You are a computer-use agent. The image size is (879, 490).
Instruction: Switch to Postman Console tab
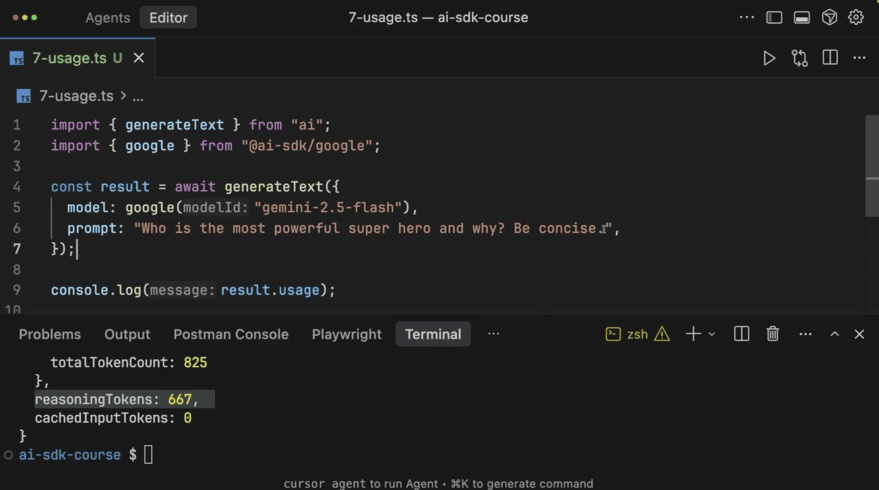pos(231,334)
